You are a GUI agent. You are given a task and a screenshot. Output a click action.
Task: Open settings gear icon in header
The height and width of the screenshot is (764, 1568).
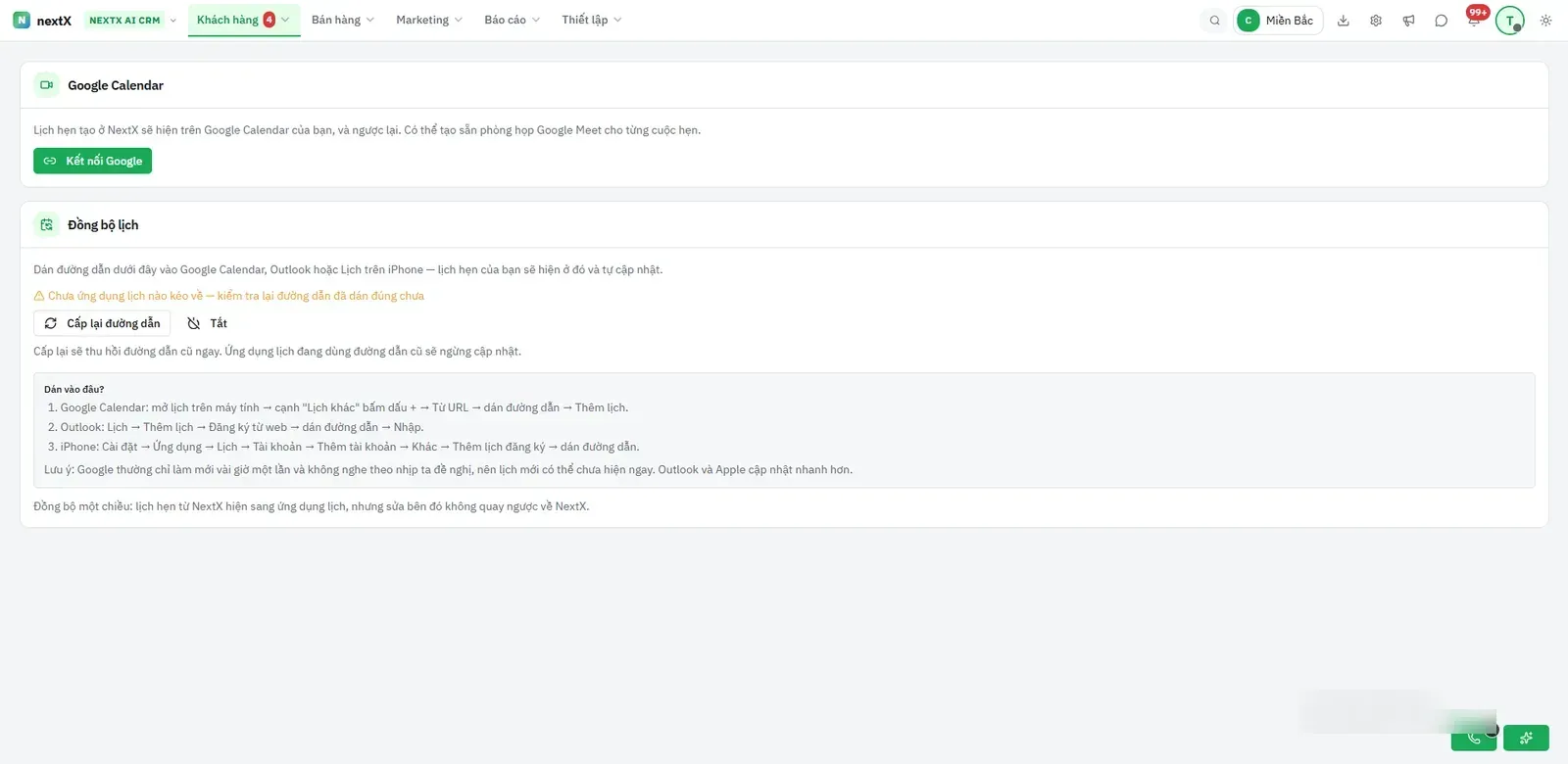(x=1376, y=21)
